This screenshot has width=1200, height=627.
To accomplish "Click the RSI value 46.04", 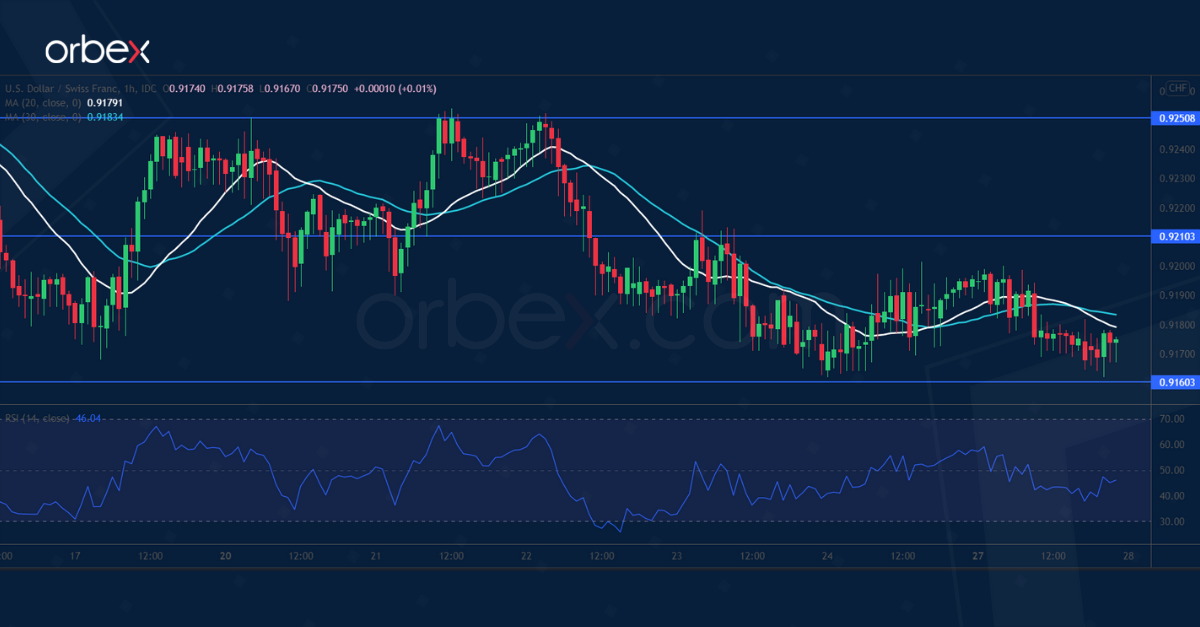I will (86, 417).
